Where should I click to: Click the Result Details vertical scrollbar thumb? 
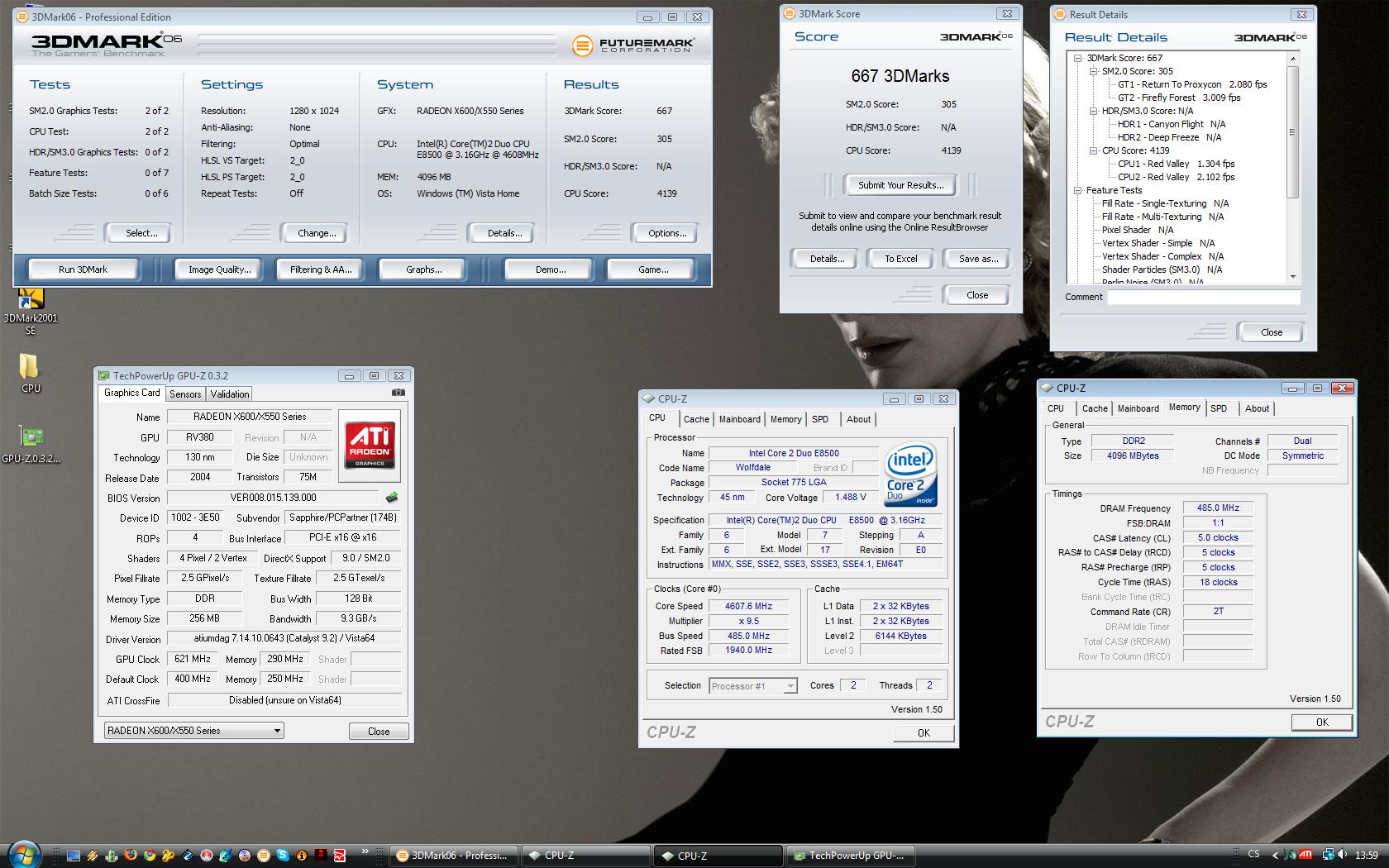point(1292,132)
